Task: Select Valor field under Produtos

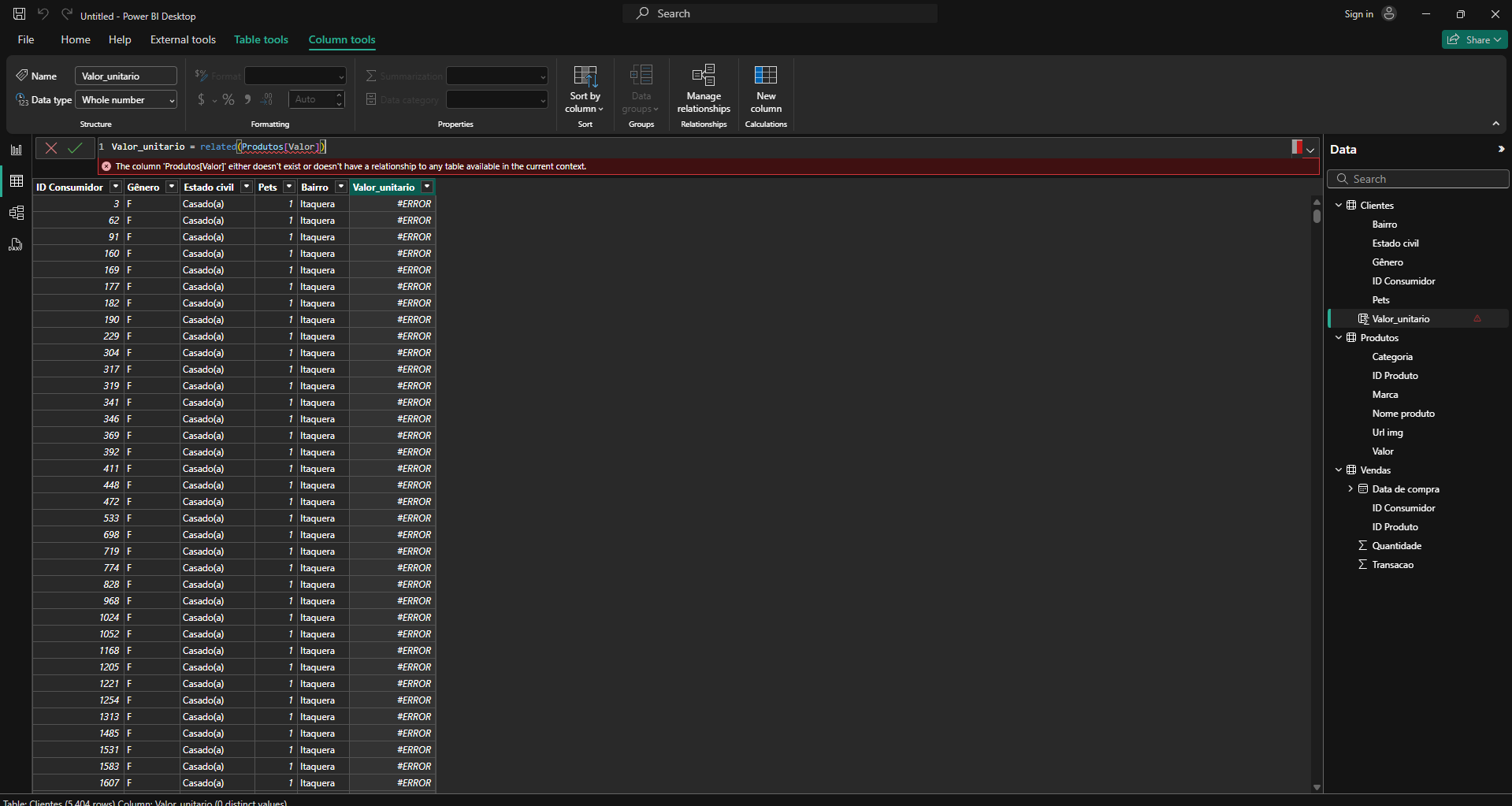Action: coord(1383,451)
